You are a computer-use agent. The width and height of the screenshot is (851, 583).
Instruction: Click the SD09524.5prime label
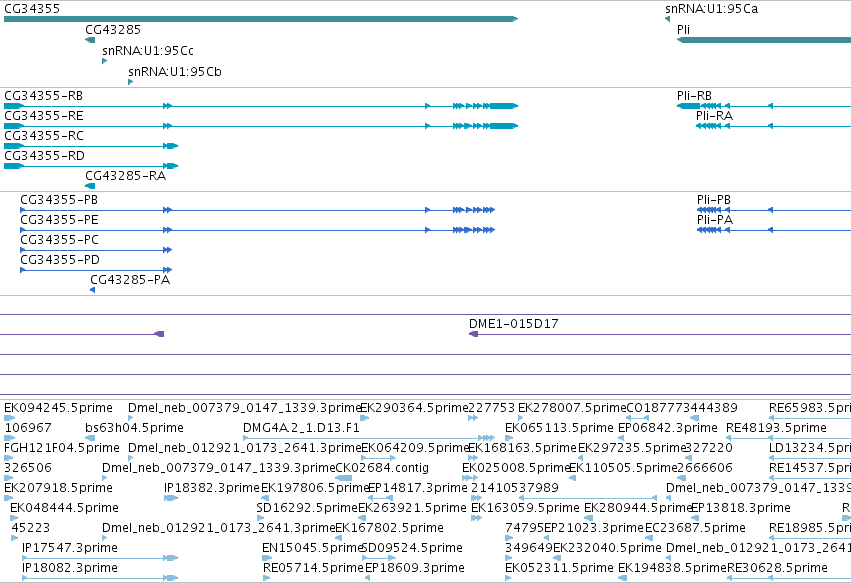click(x=412, y=548)
